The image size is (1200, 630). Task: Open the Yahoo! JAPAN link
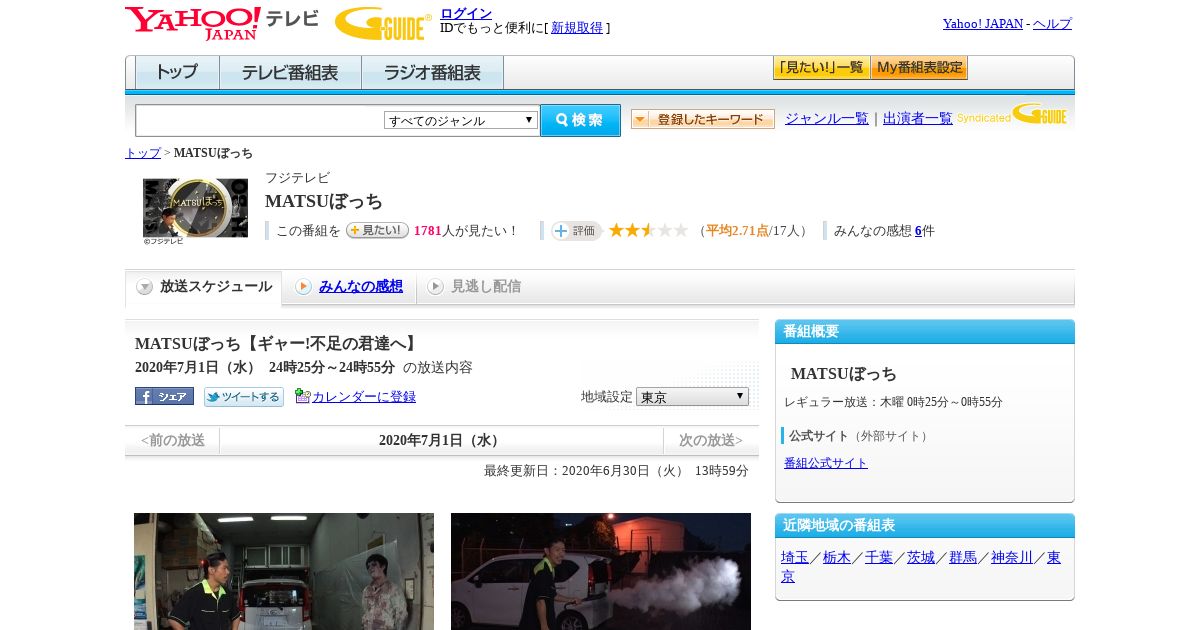[x=983, y=24]
